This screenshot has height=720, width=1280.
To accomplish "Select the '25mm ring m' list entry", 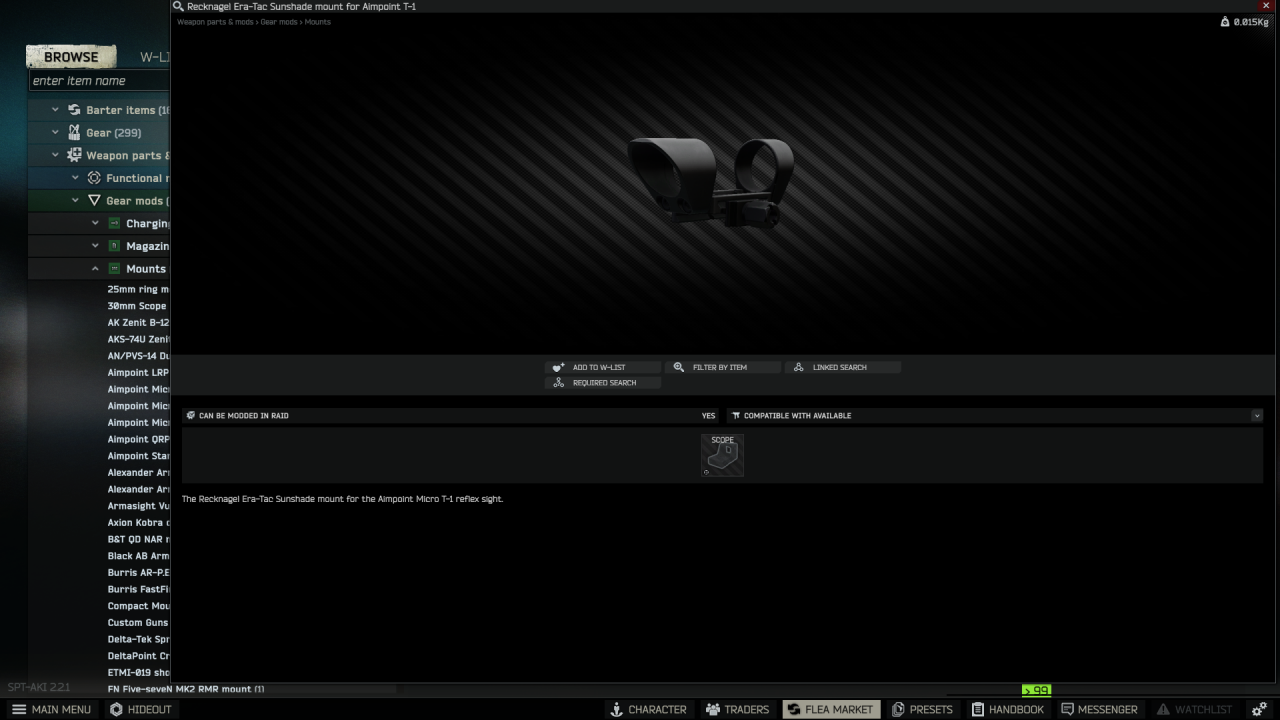I will pyautogui.click(x=138, y=289).
